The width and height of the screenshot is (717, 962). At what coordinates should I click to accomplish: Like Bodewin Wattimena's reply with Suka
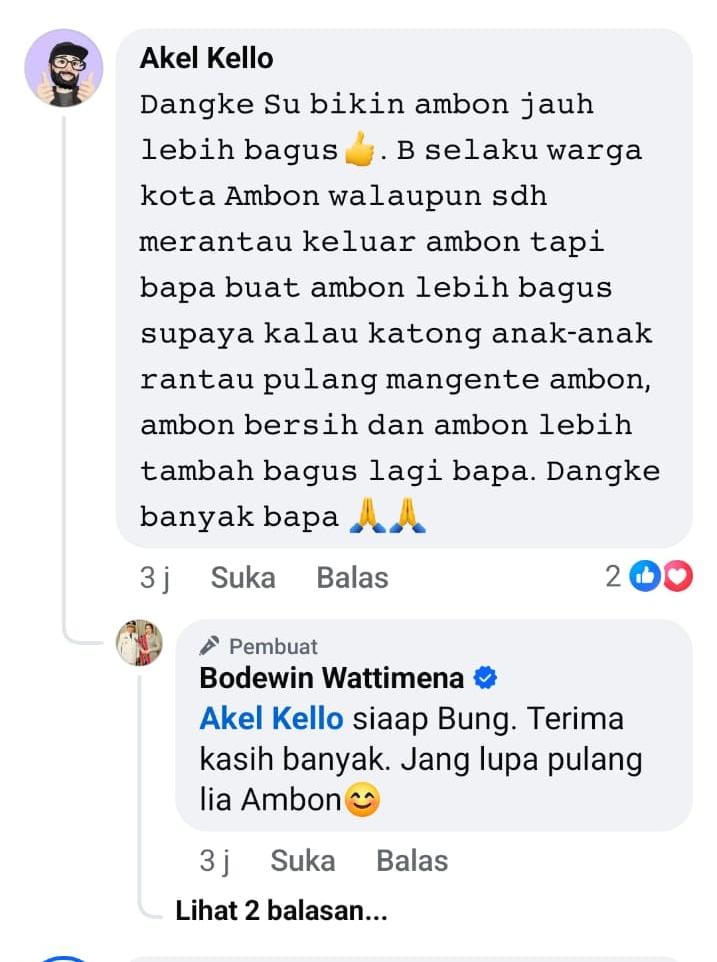tap(302, 860)
